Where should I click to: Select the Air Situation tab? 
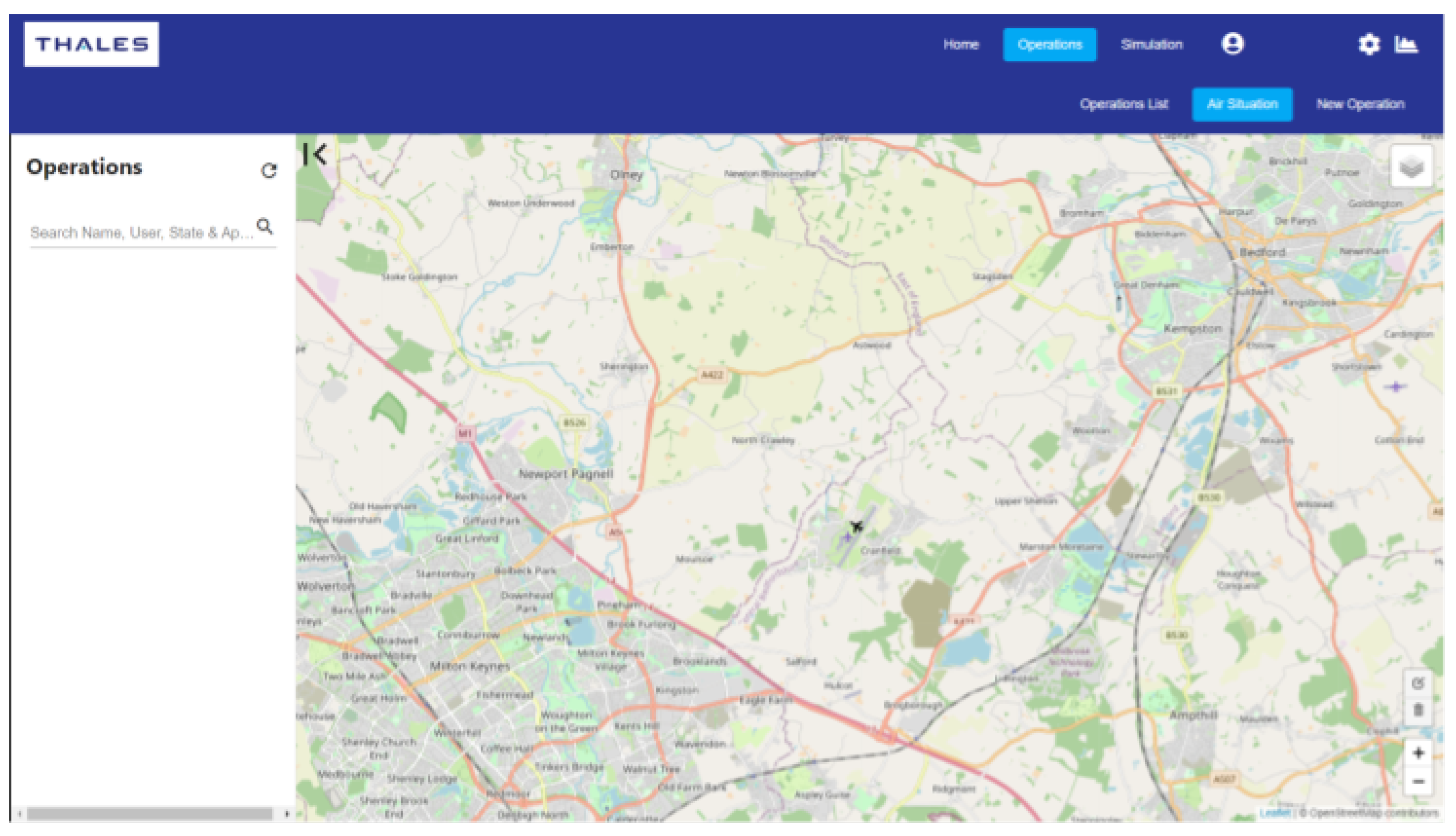[x=1242, y=104]
